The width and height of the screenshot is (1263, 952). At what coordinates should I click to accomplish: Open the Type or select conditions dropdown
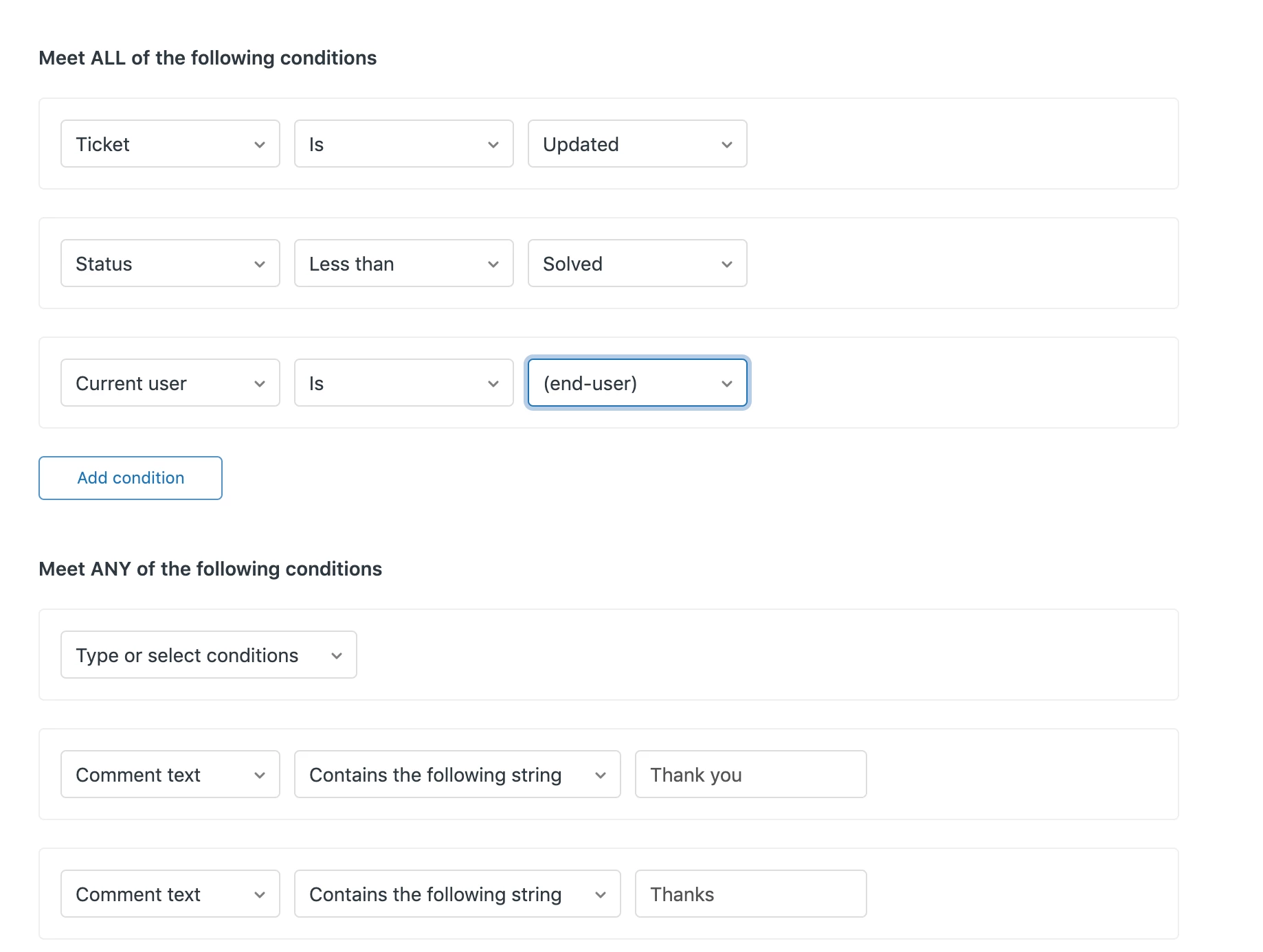[x=208, y=655]
